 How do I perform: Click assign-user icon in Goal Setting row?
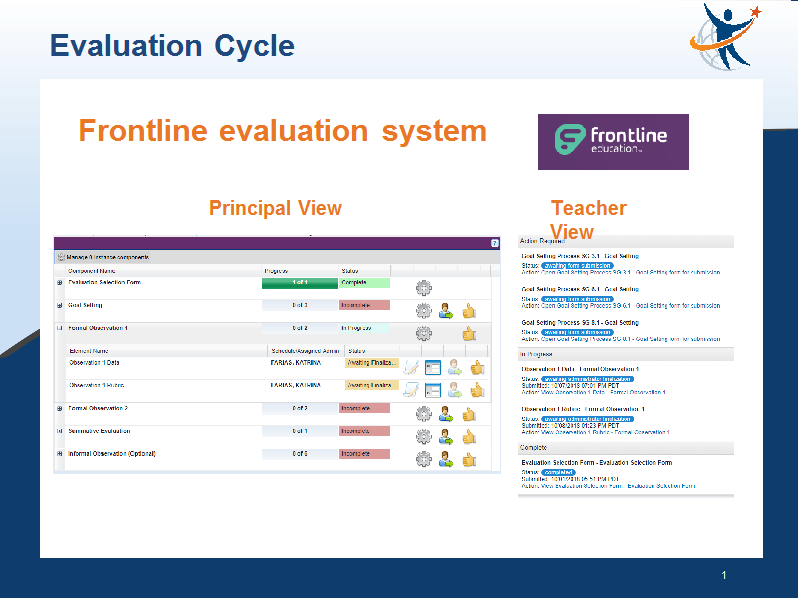(x=446, y=311)
